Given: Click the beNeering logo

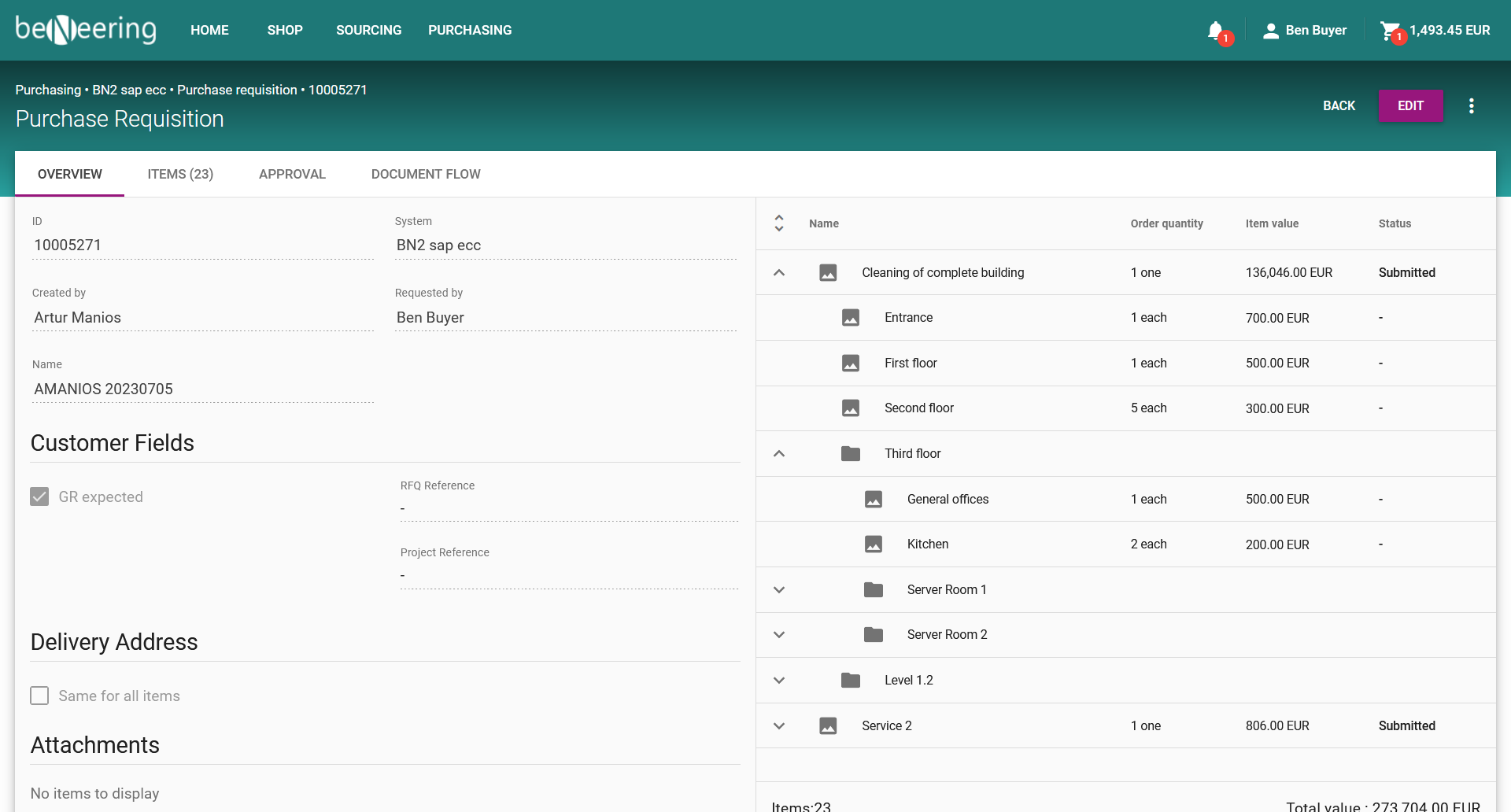Looking at the screenshot, I should tap(86, 30).
